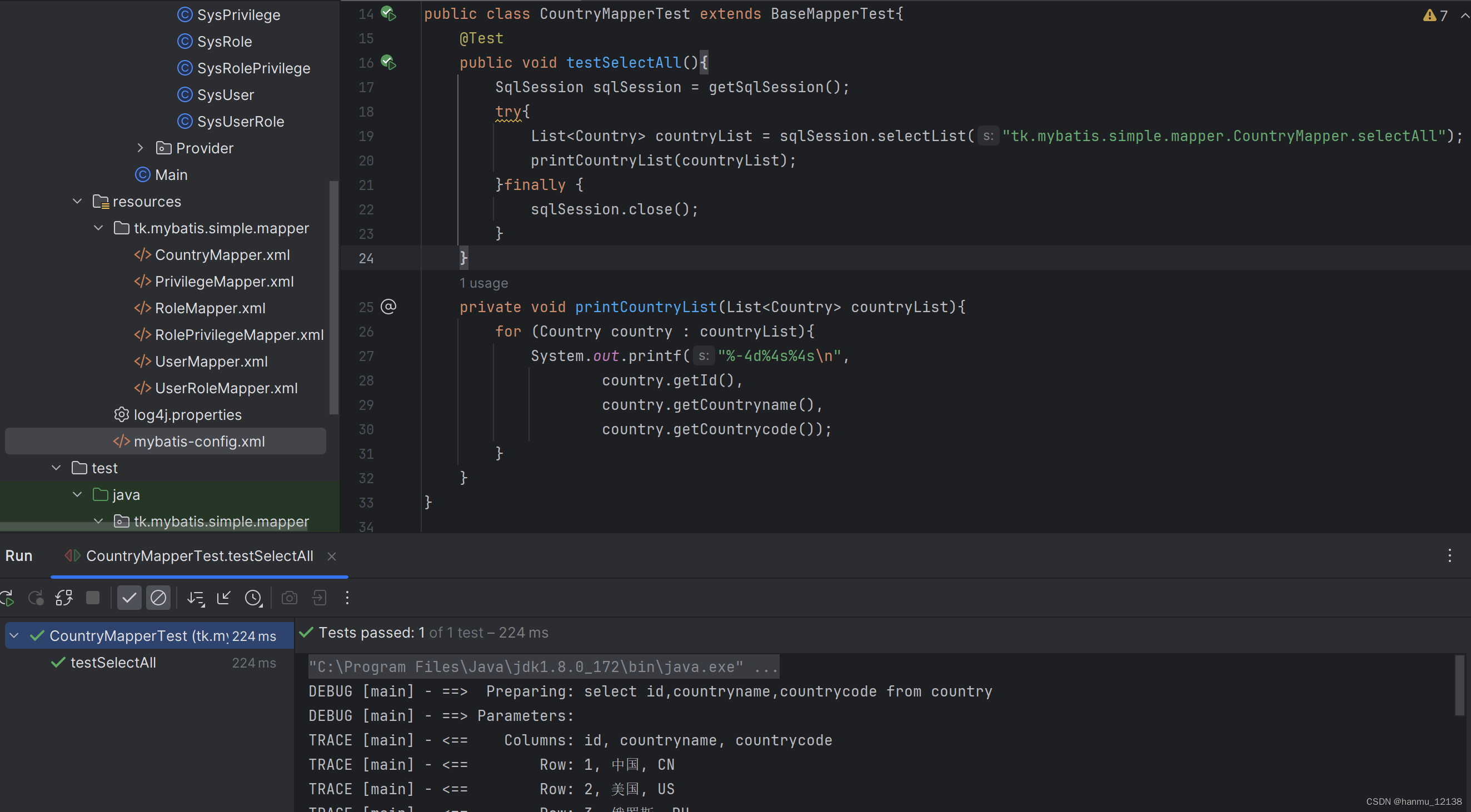The width and height of the screenshot is (1471, 812).
Task: Collapse the CountryMapperTest node in test results
Action: [x=14, y=635]
